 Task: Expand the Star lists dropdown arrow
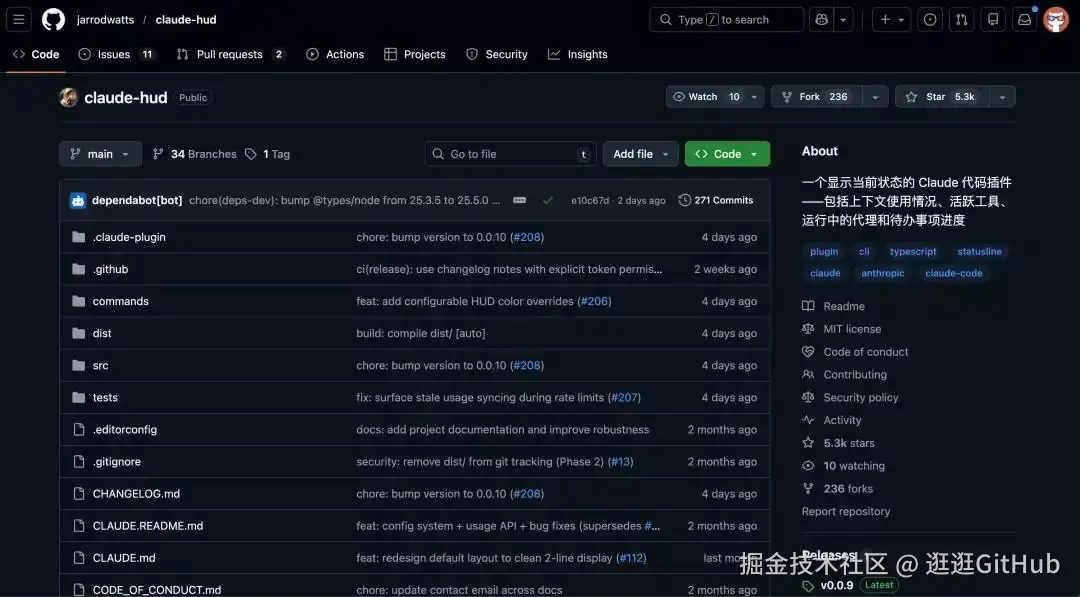[1002, 97]
